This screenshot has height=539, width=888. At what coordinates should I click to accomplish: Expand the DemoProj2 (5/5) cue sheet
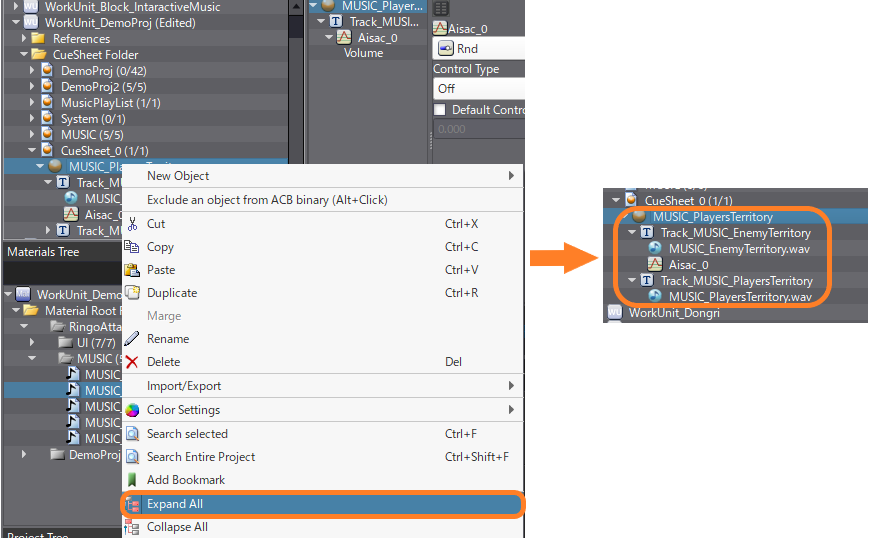32,87
